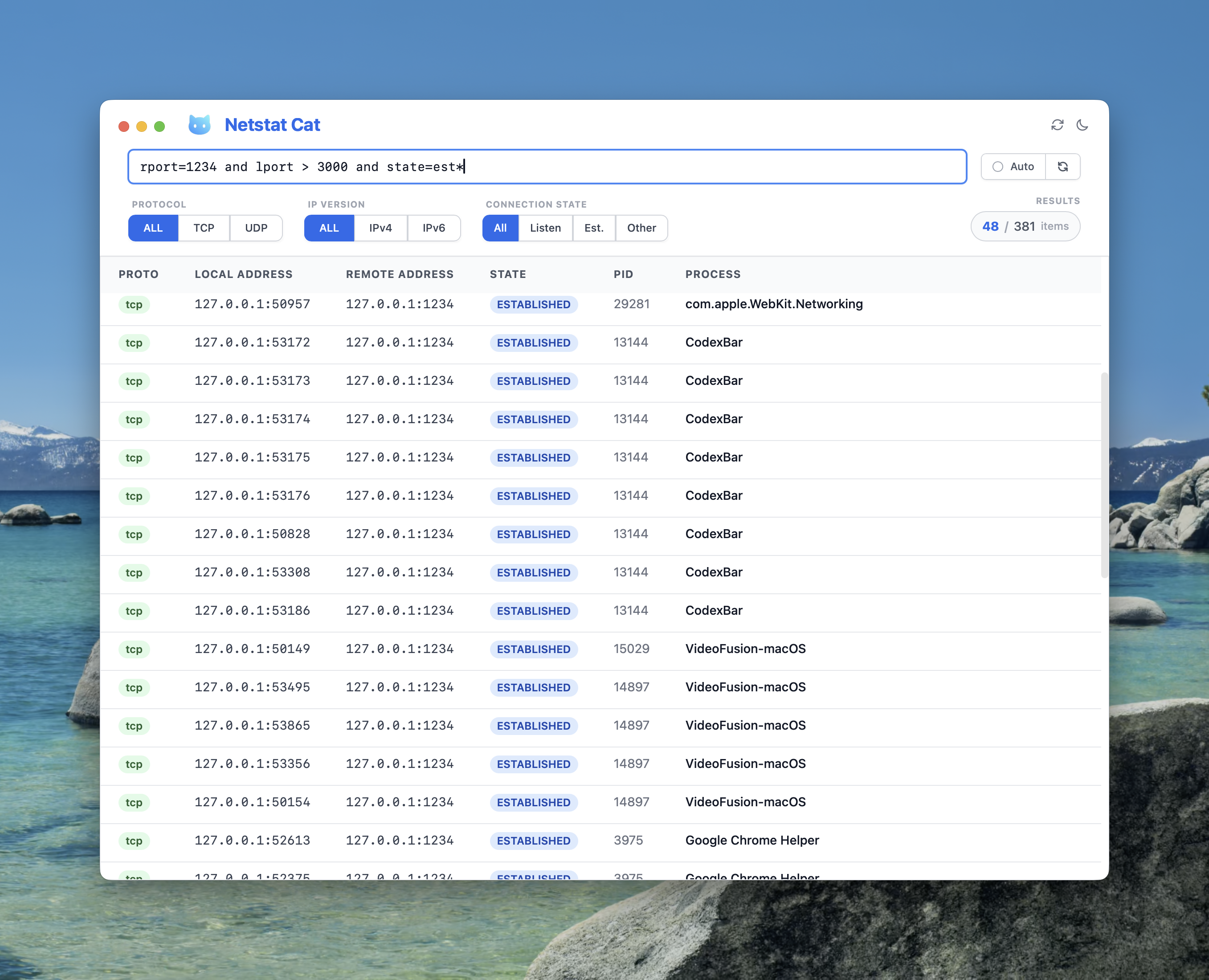This screenshot has height=980, width=1209.
Task: Click the reload icon next to Auto
Action: point(1063,167)
